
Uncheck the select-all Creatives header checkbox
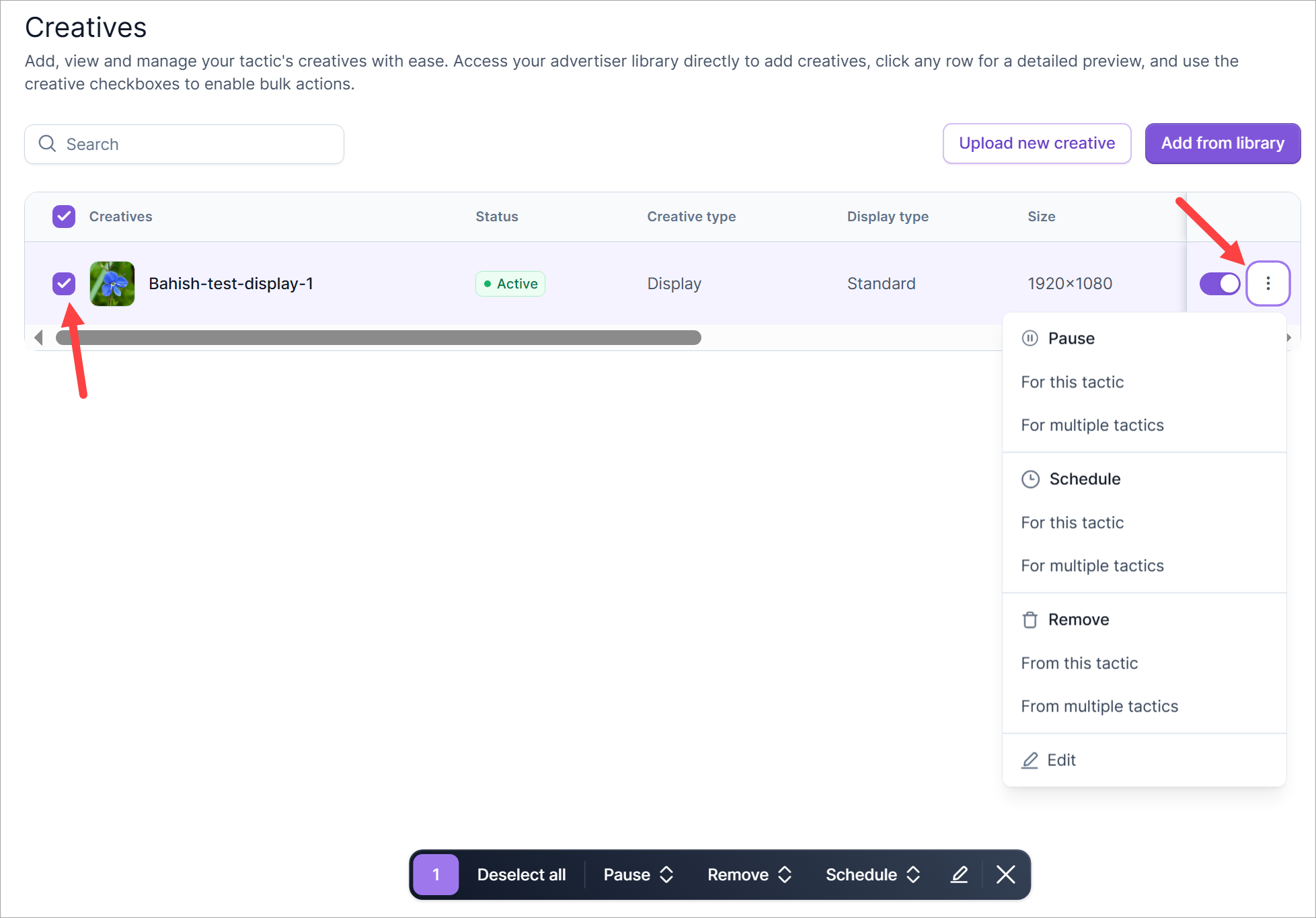64,217
